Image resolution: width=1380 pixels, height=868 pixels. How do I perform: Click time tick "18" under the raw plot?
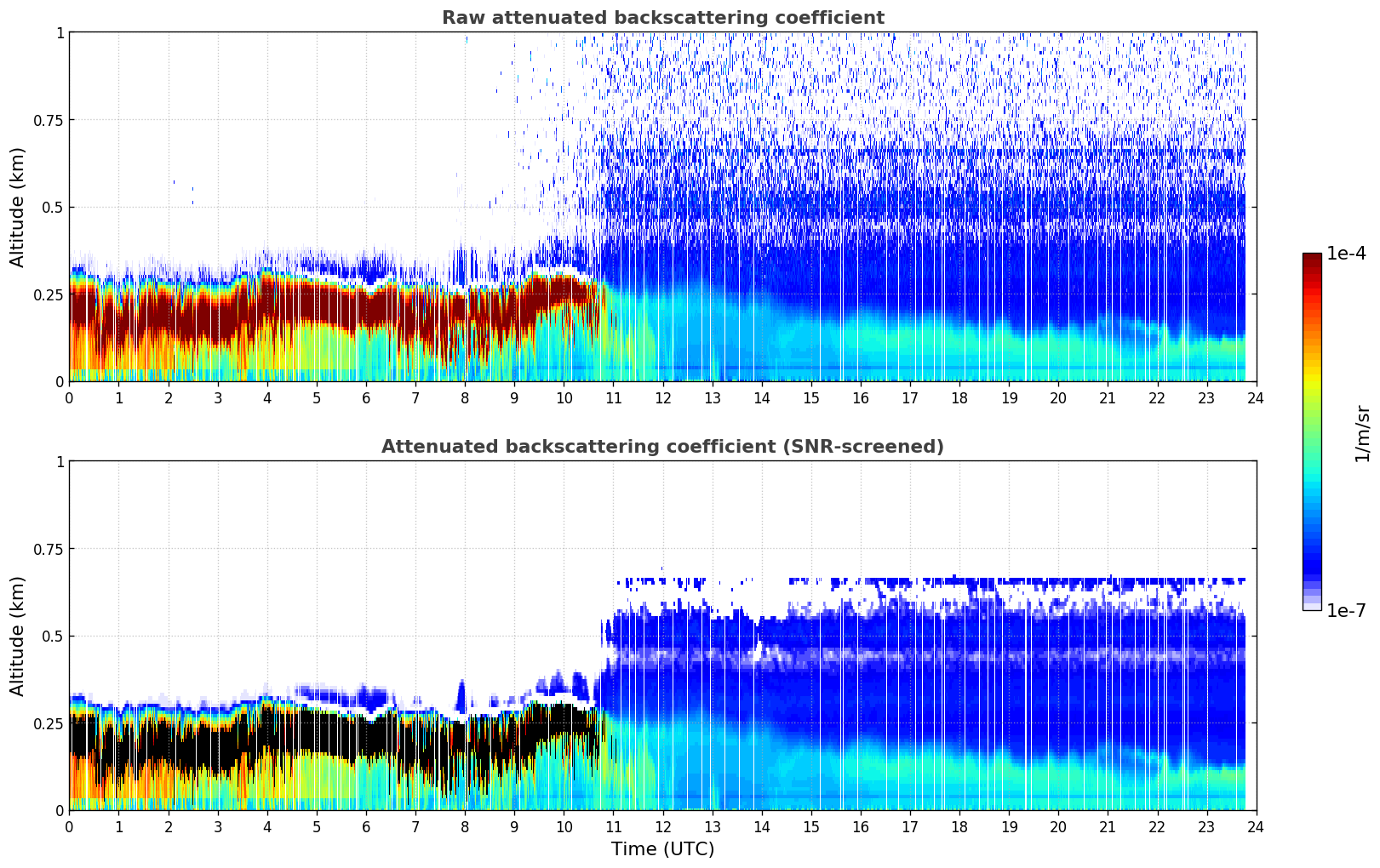coord(959,397)
